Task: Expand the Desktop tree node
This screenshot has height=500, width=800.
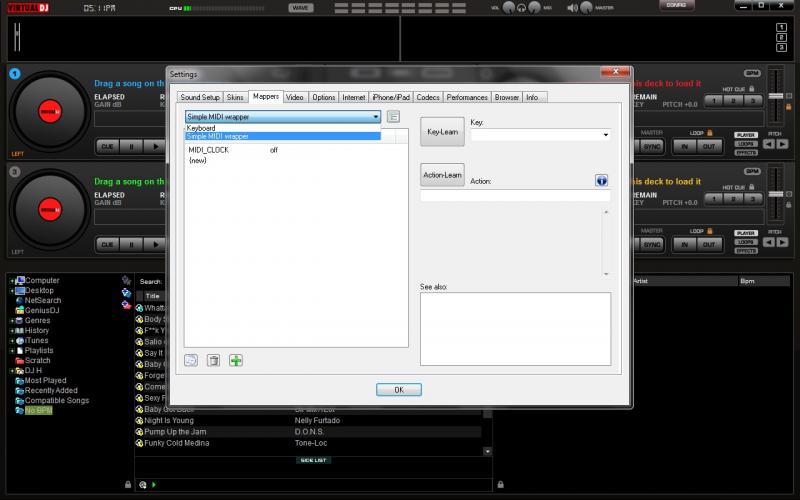Action: tap(12, 291)
